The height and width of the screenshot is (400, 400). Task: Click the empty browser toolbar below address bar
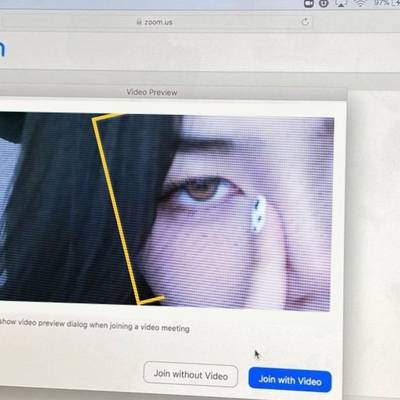pos(200,52)
